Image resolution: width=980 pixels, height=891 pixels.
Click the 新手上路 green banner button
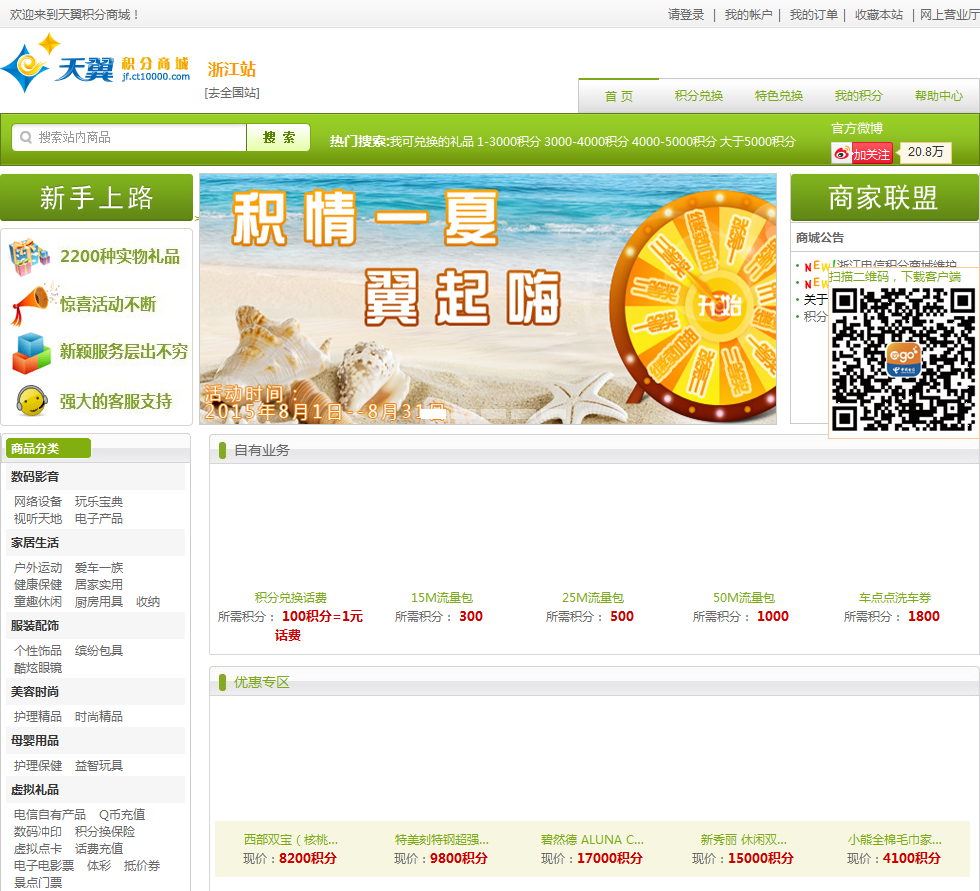click(x=96, y=197)
